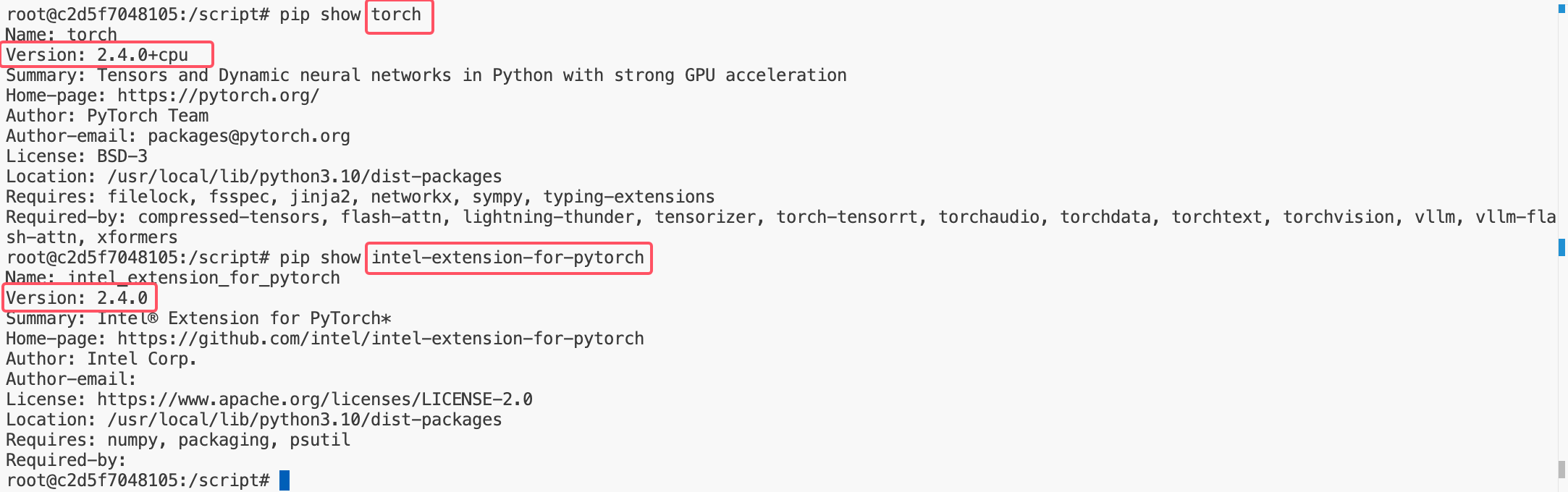Click the torch Location dist-packages path
Viewport: 1568px width, 492px height.
[x=304, y=177]
